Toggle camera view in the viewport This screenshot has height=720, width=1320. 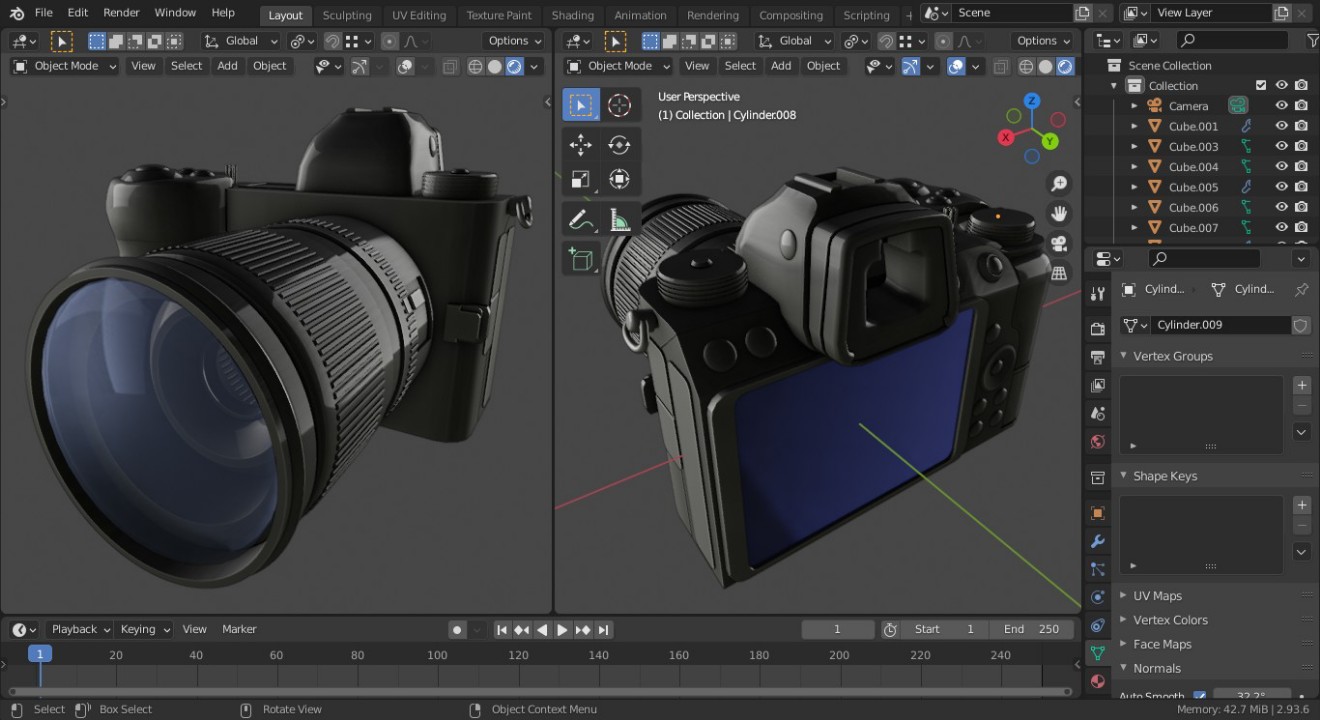tap(1059, 243)
